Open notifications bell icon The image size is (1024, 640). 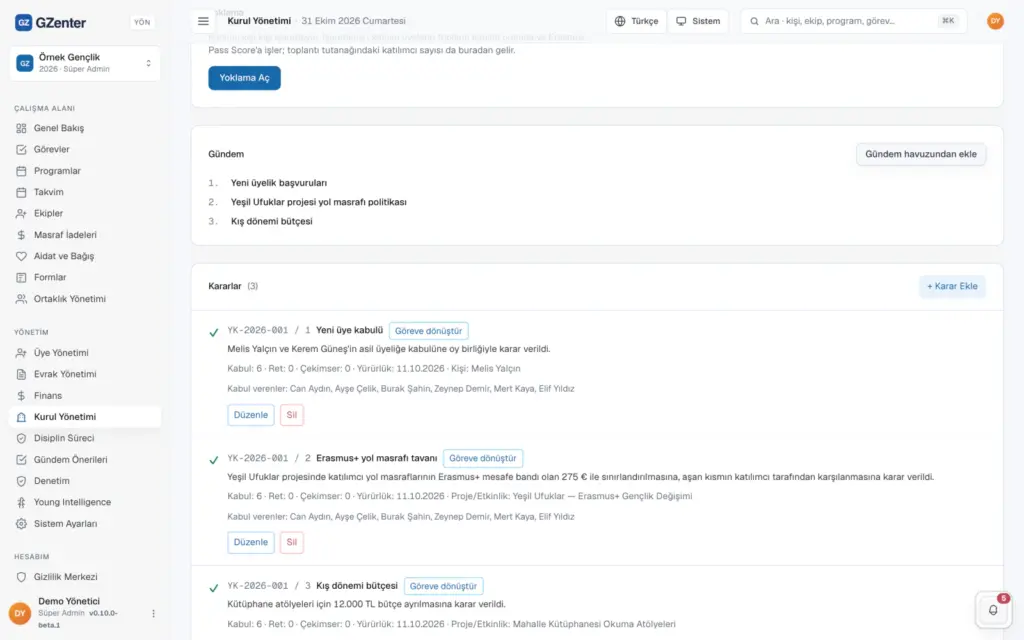coord(993,609)
